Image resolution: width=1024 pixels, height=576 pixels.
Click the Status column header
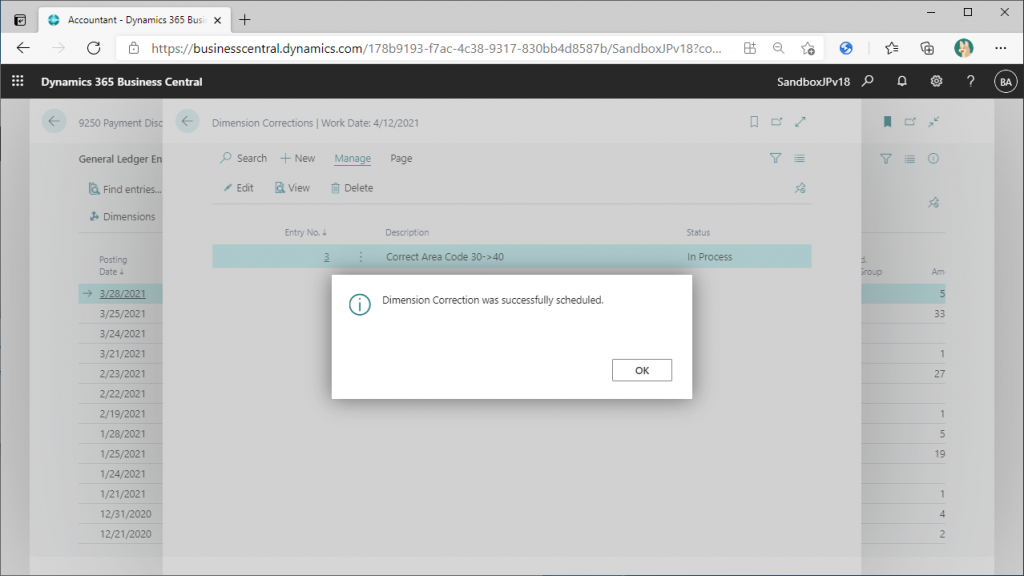tap(697, 232)
